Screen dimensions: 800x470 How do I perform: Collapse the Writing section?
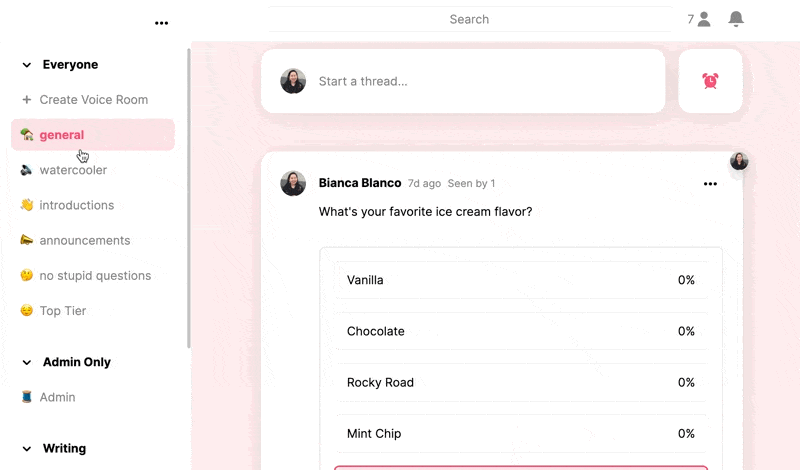(27, 449)
